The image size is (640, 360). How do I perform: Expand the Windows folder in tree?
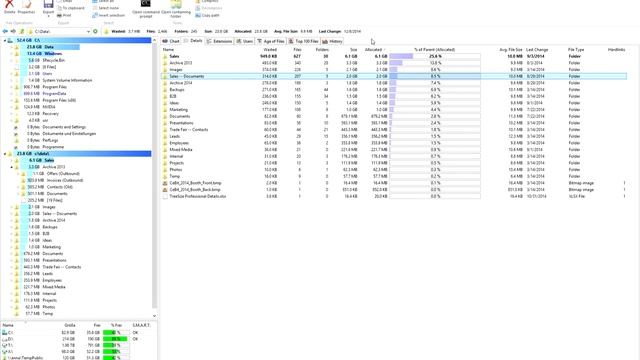tap(11, 53)
